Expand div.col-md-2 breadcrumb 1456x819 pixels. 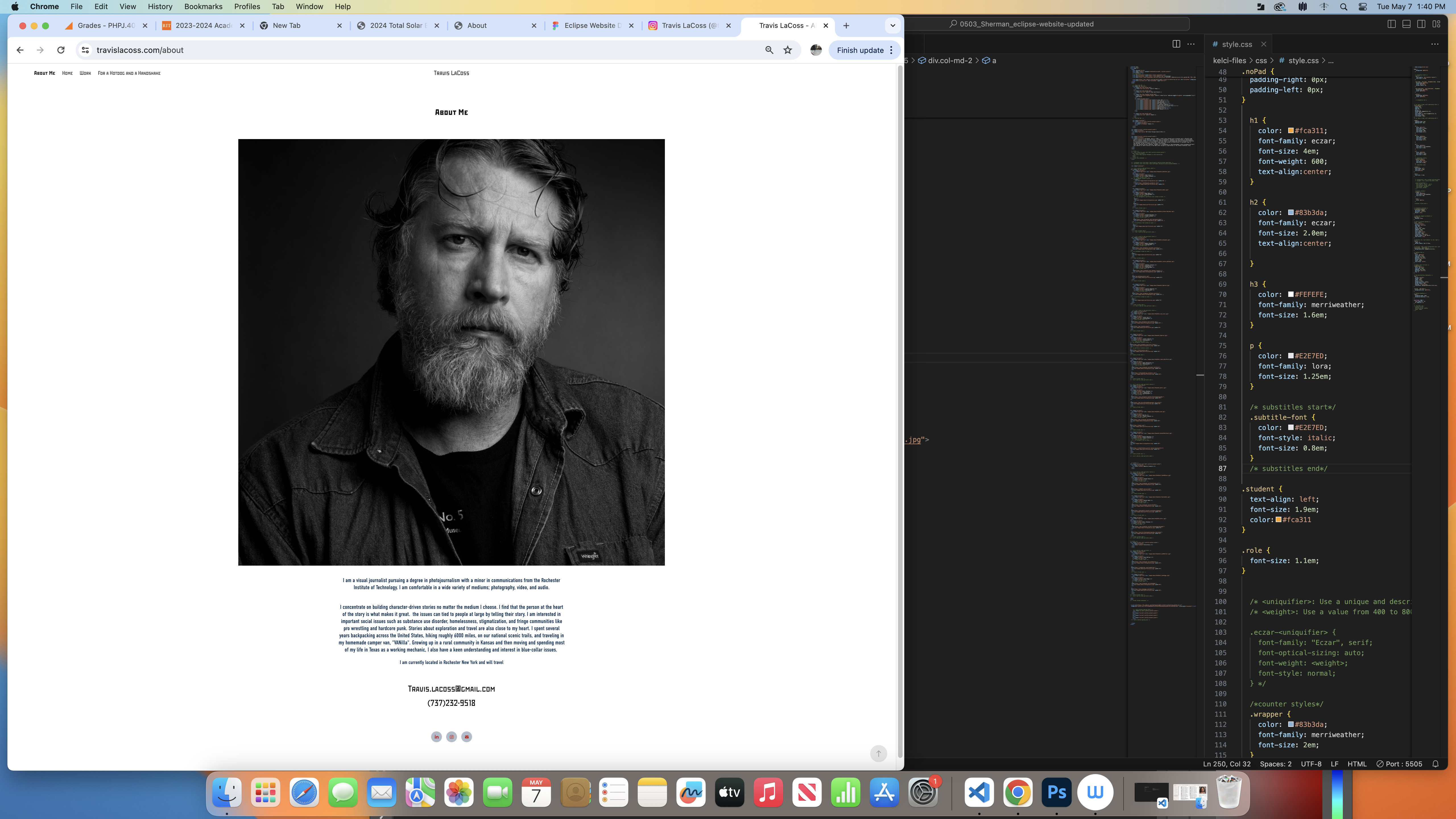(945, 61)
